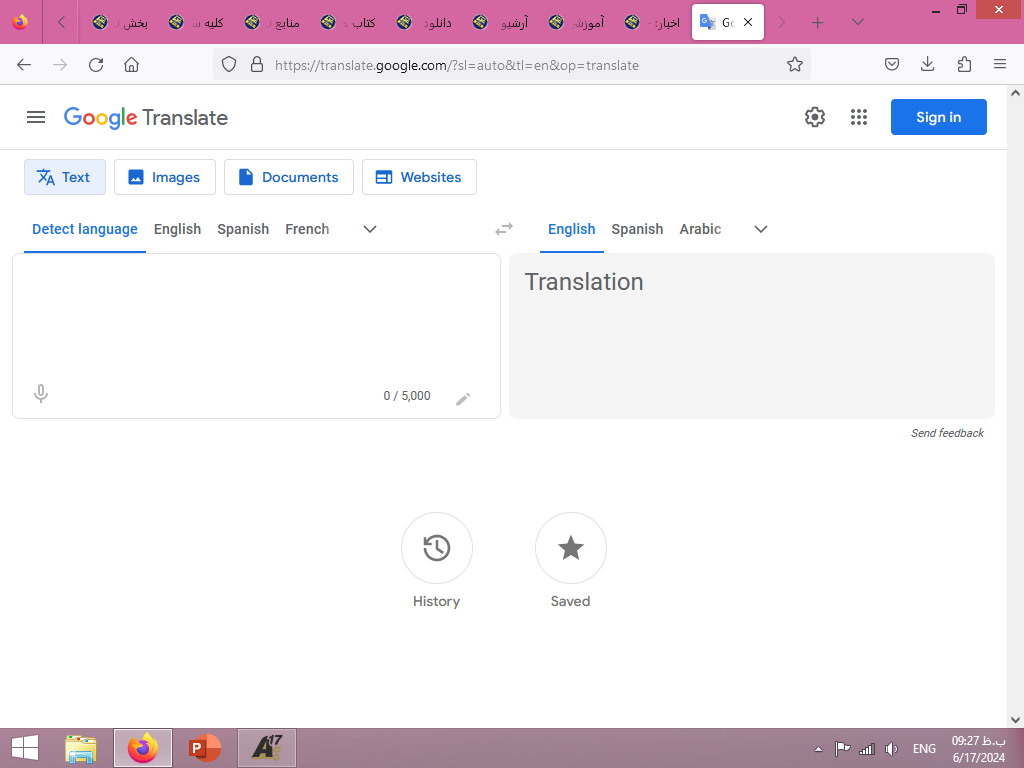Click the Sign in button

point(938,118)
